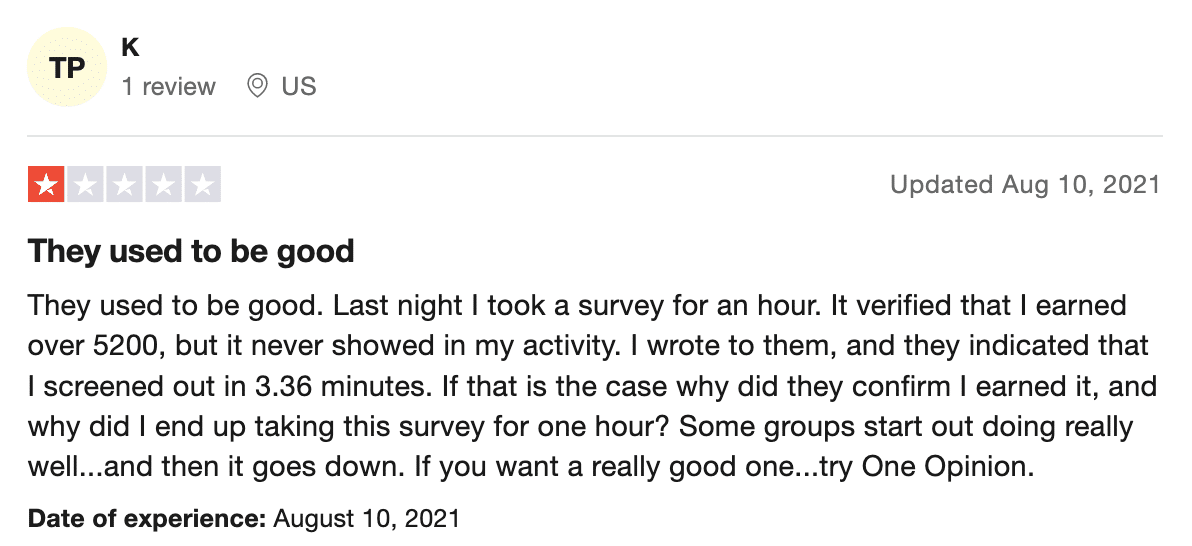1192x546 pixels.
Task: Click the horizontal divider under profile
Action: (x=595, y=136)
